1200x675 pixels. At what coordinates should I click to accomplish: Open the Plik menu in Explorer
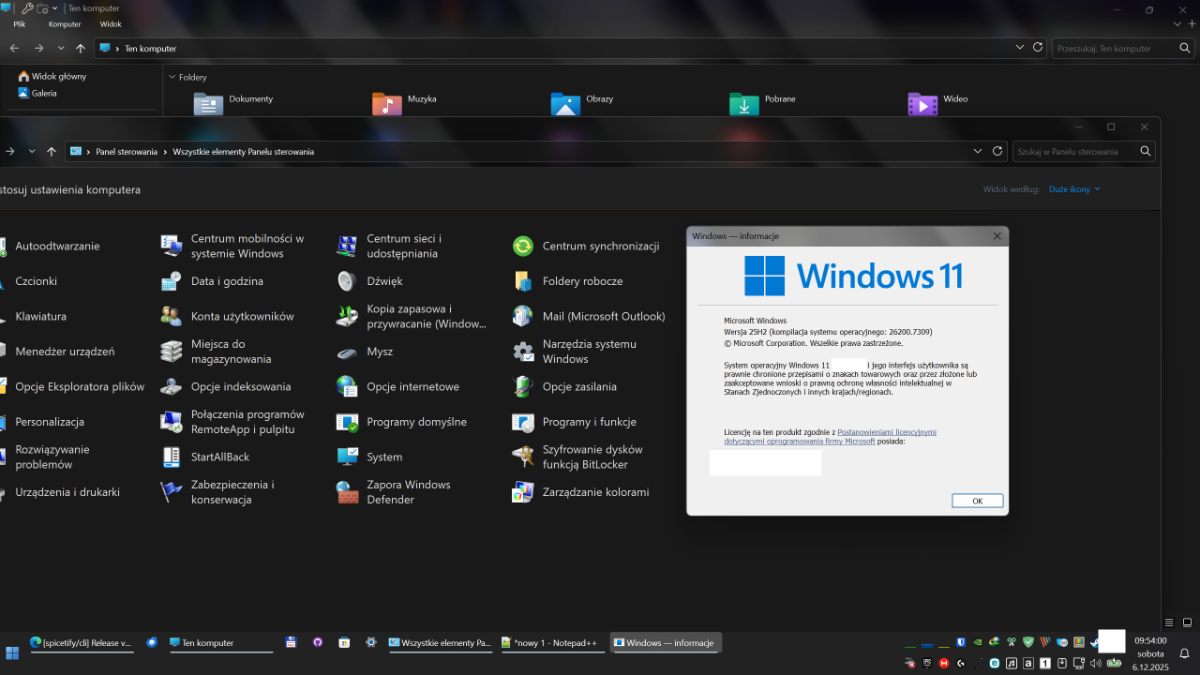(19, 24)
